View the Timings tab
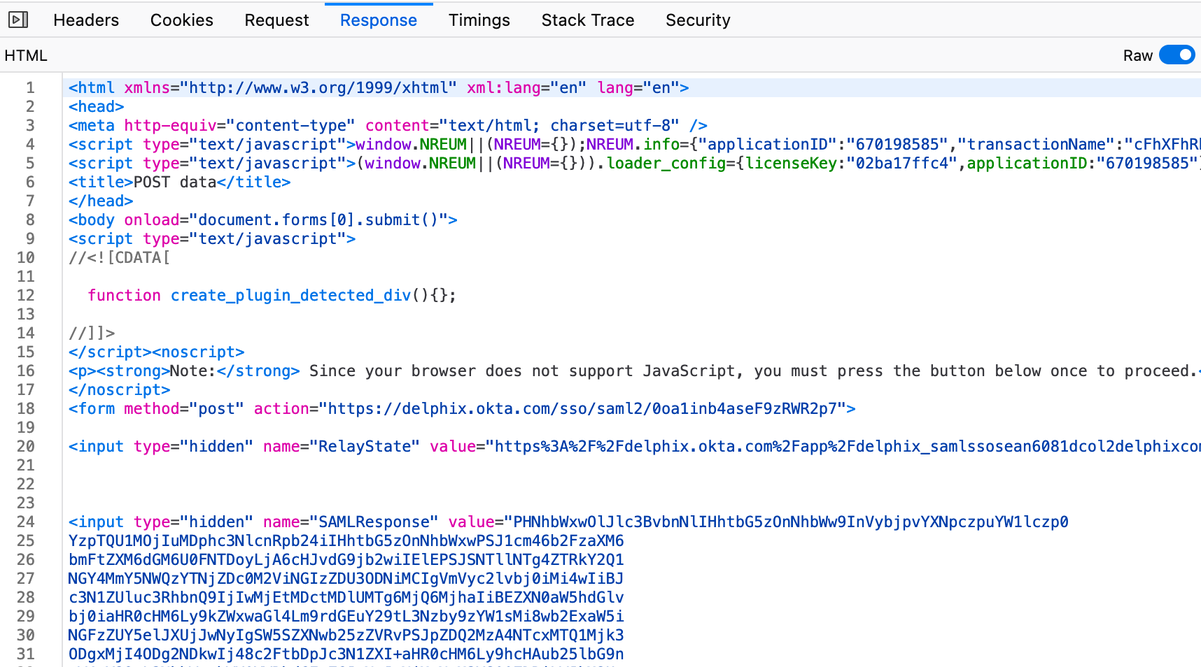 coord(479,20)
